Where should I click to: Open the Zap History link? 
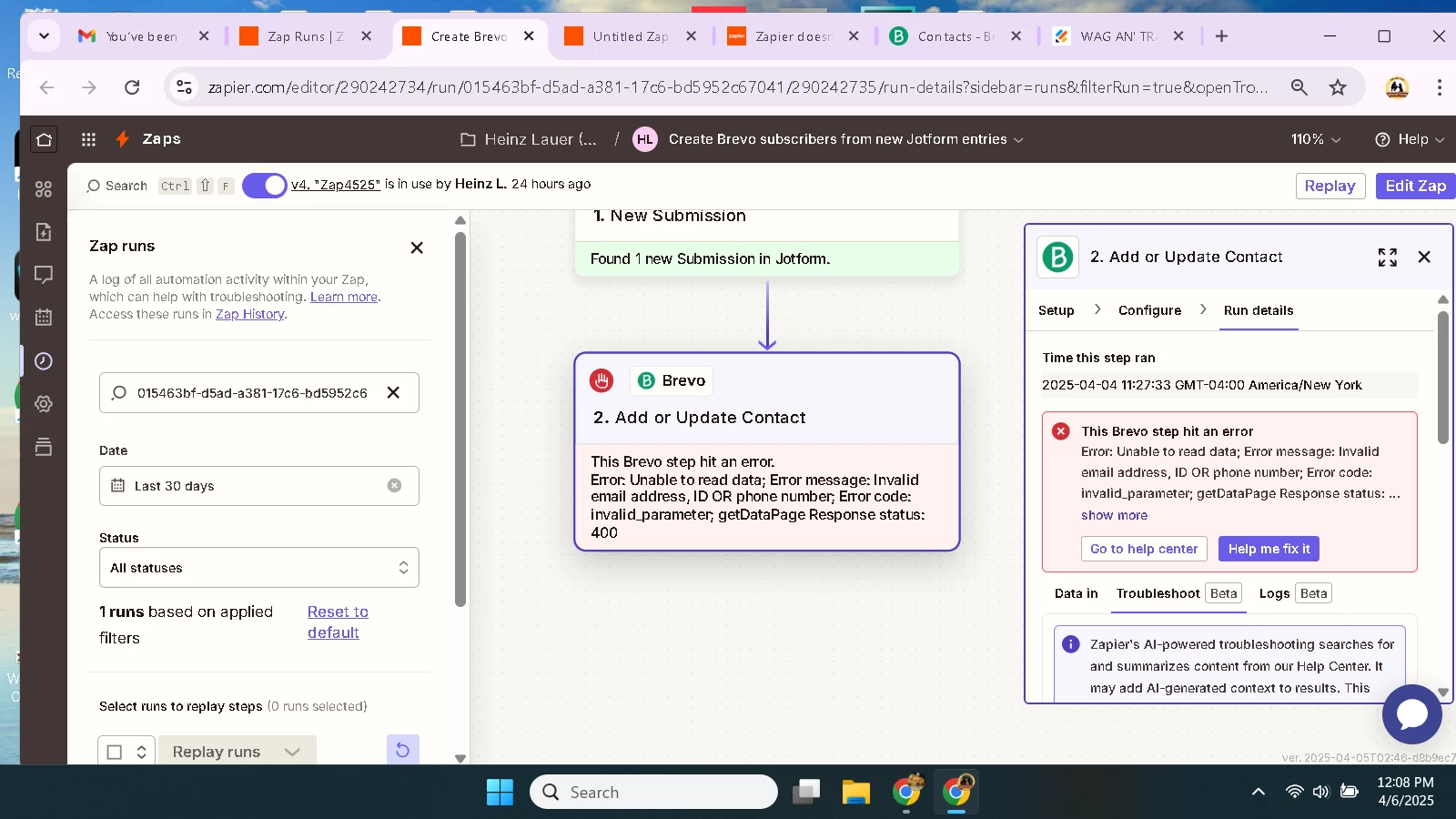click(x=250, y=314)
